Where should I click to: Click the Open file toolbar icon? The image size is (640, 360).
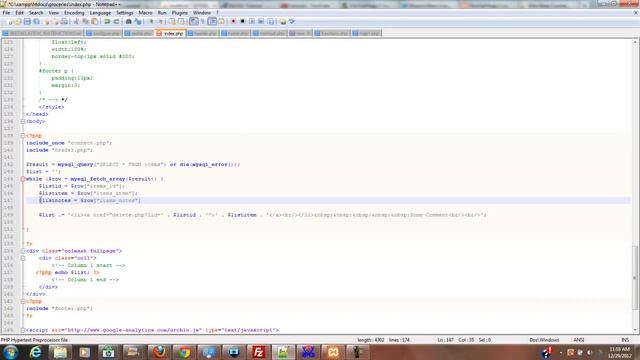click(18, 21)
